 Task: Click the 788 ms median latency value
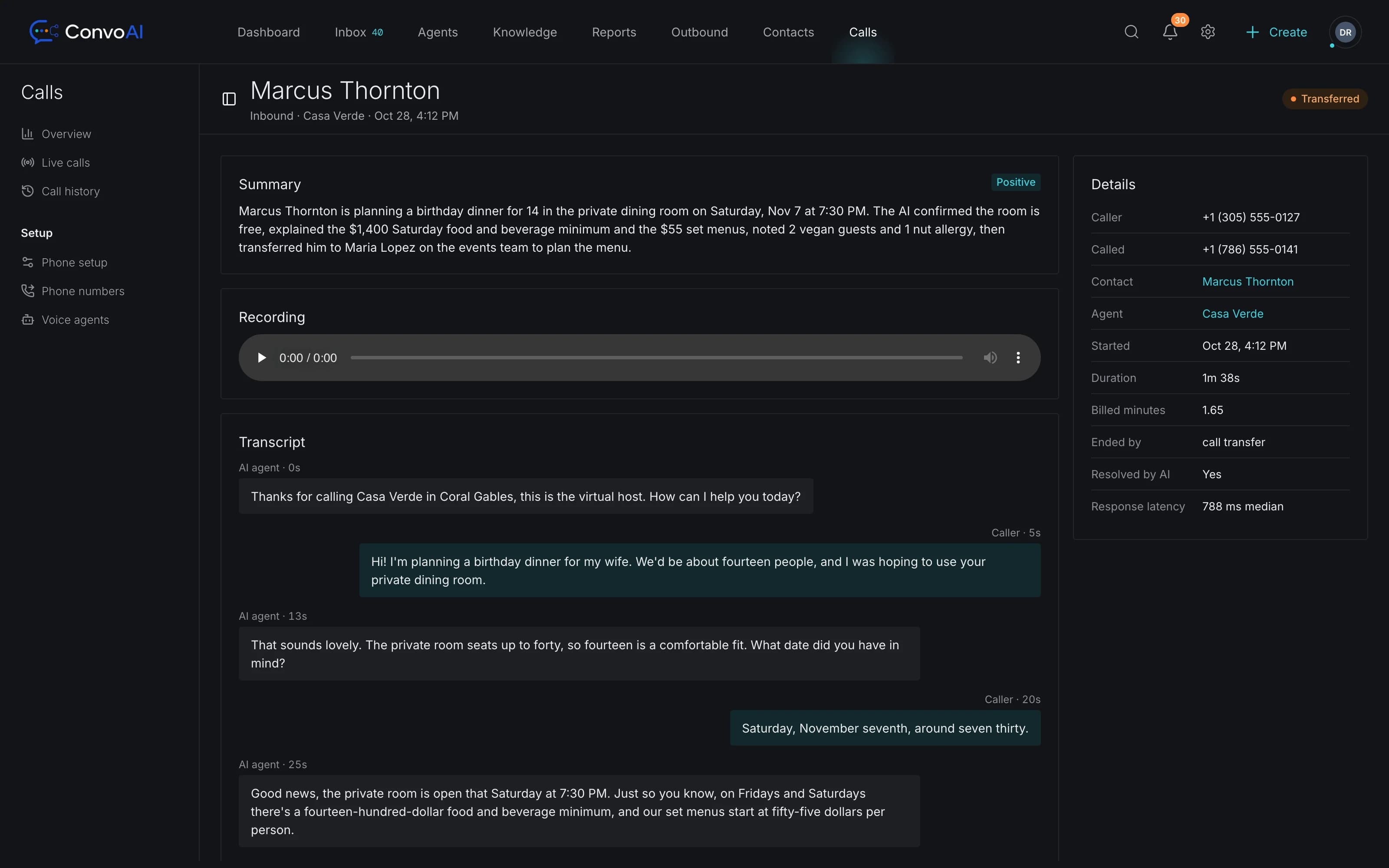click(x=1243, y=506)
